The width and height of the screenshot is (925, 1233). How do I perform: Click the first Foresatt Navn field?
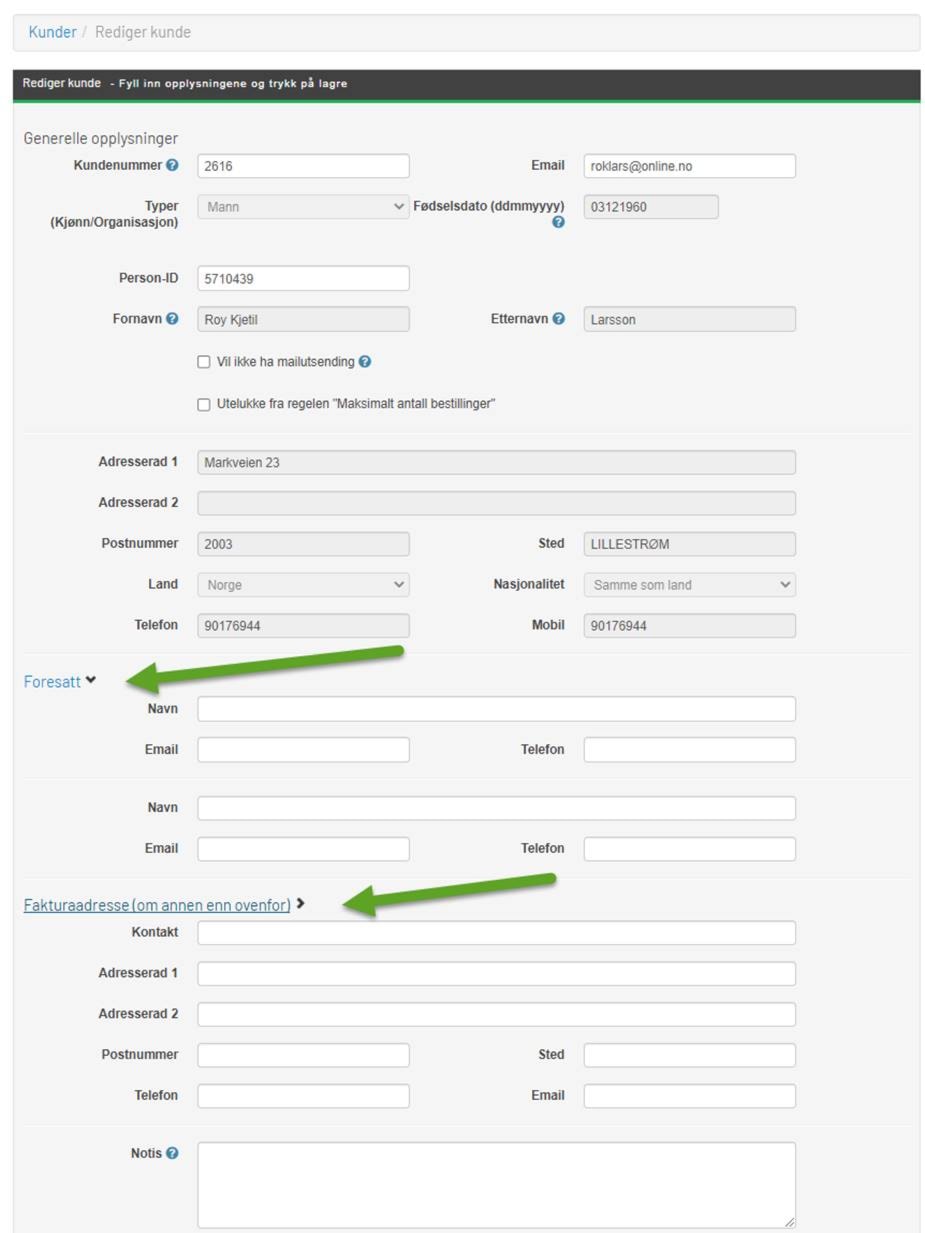coord(496,709)
